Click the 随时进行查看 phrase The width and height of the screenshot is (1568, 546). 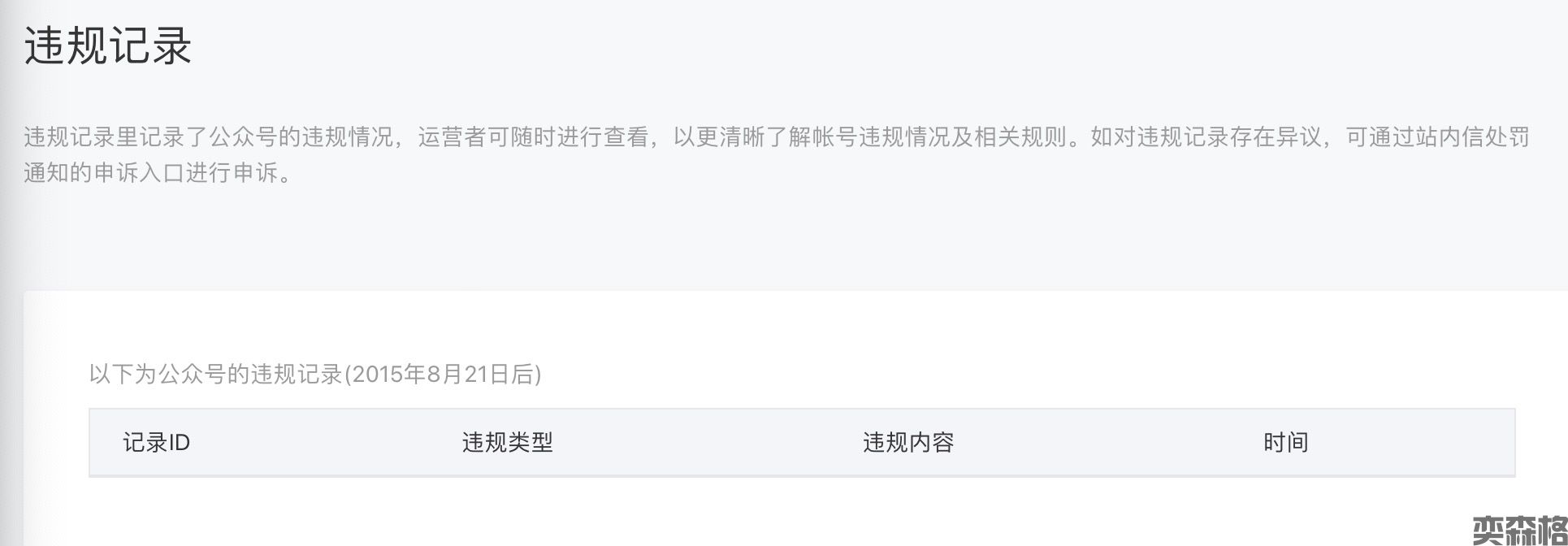tap(579, 137)
